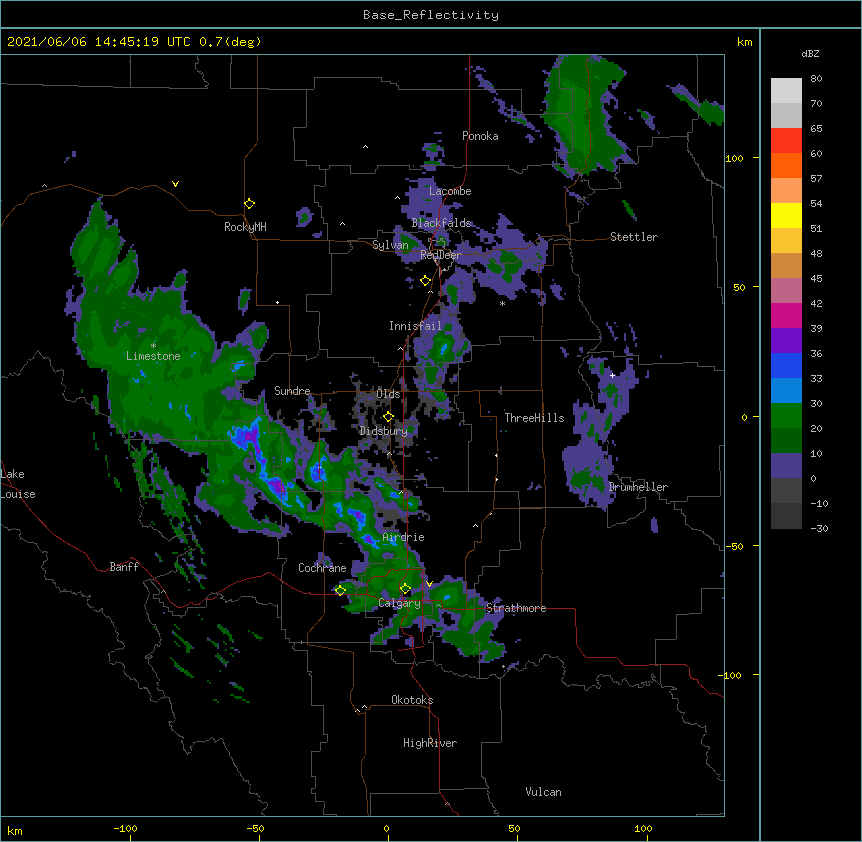The image size is (862, 842).
Task: Click the dBZ legend heading
Action: 810,53
